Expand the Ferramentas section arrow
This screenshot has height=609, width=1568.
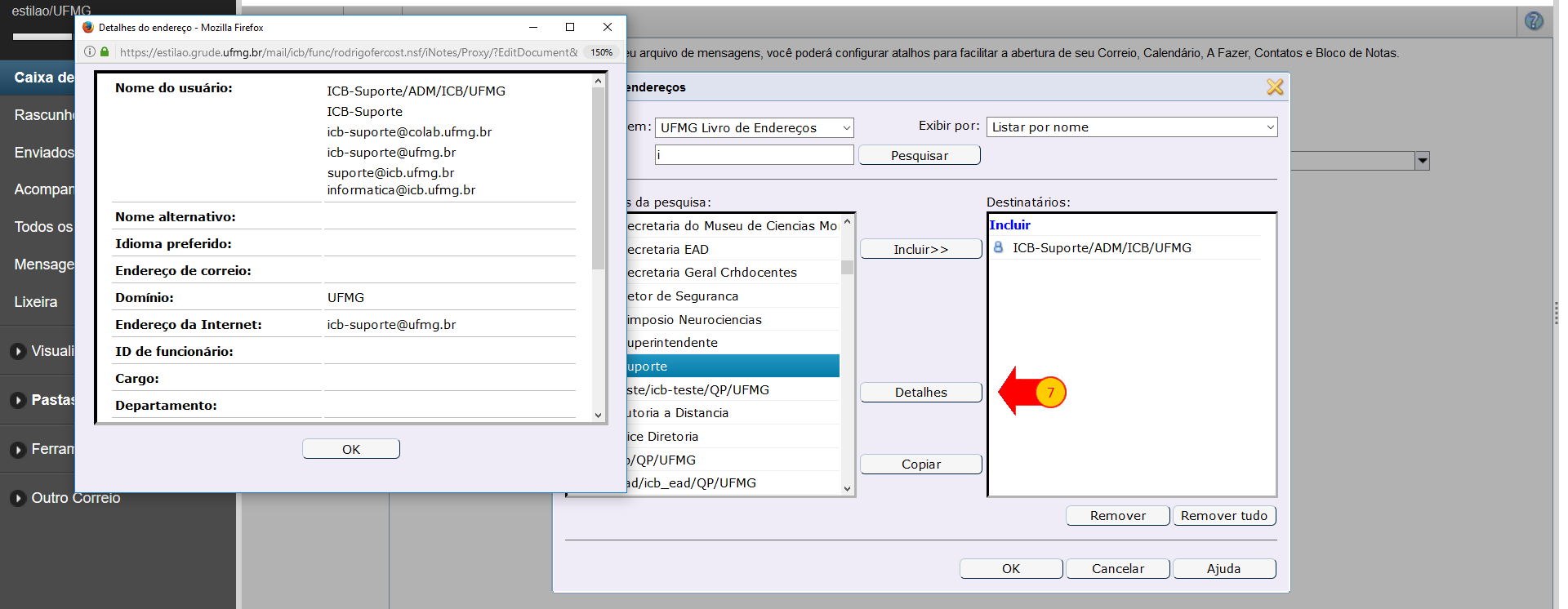click(18, 450)
